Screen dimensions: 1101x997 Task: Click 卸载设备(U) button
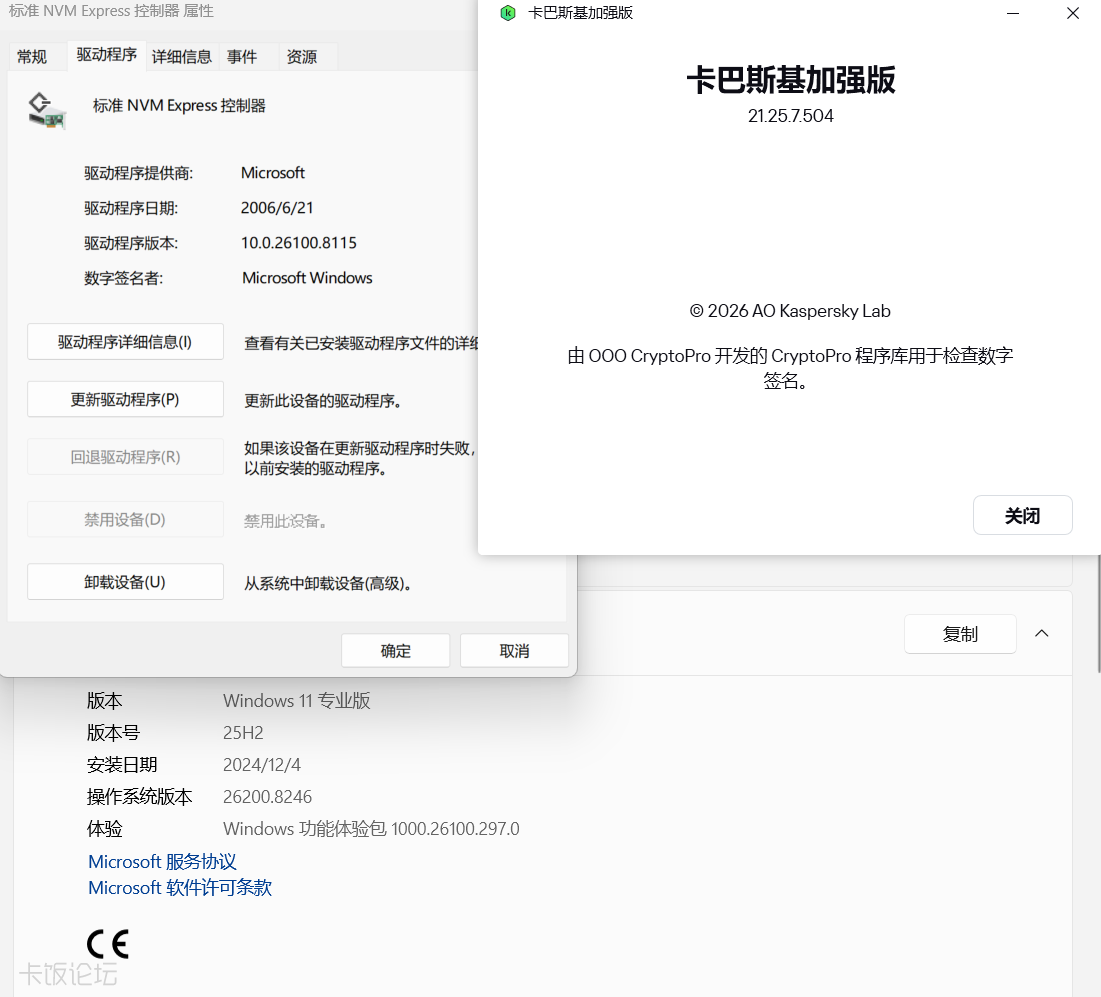[125, 582]
